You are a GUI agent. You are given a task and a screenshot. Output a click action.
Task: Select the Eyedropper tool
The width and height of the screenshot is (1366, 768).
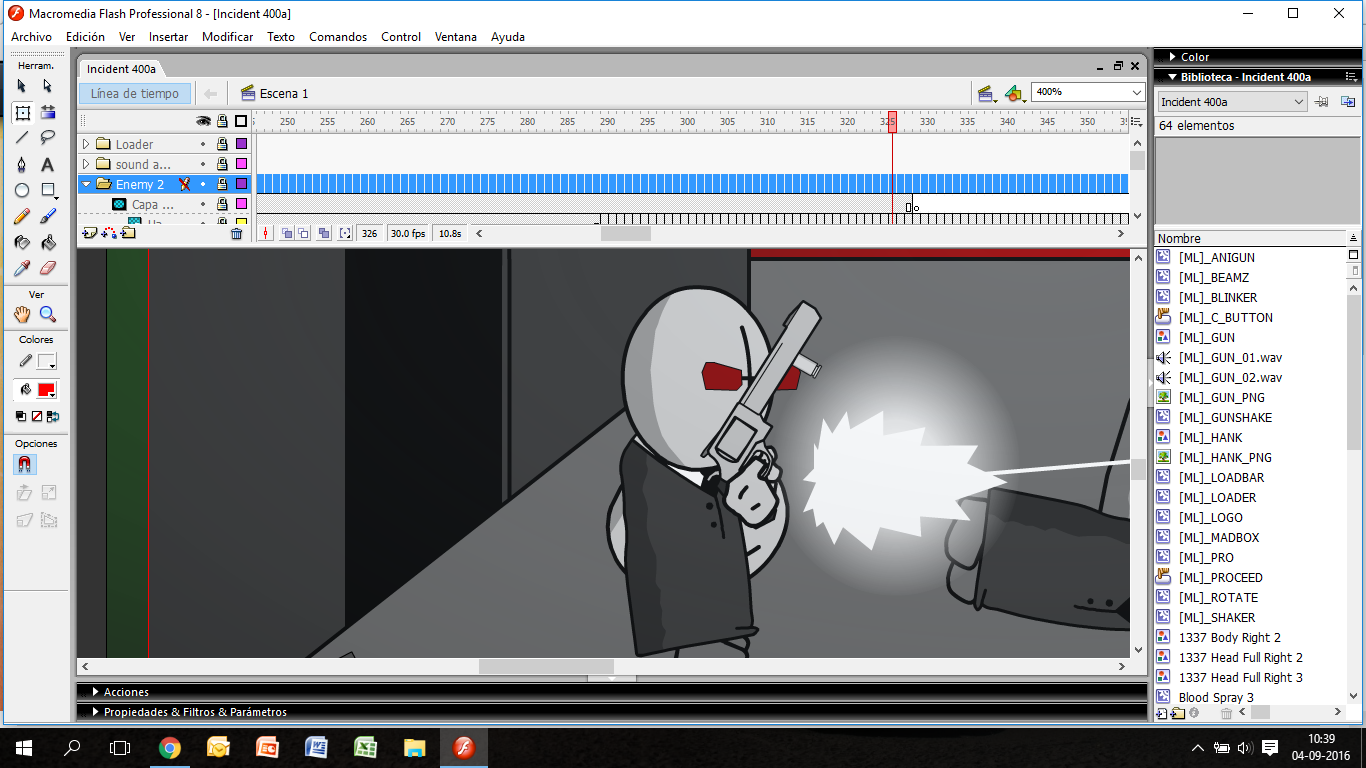(x=22, y=269)
